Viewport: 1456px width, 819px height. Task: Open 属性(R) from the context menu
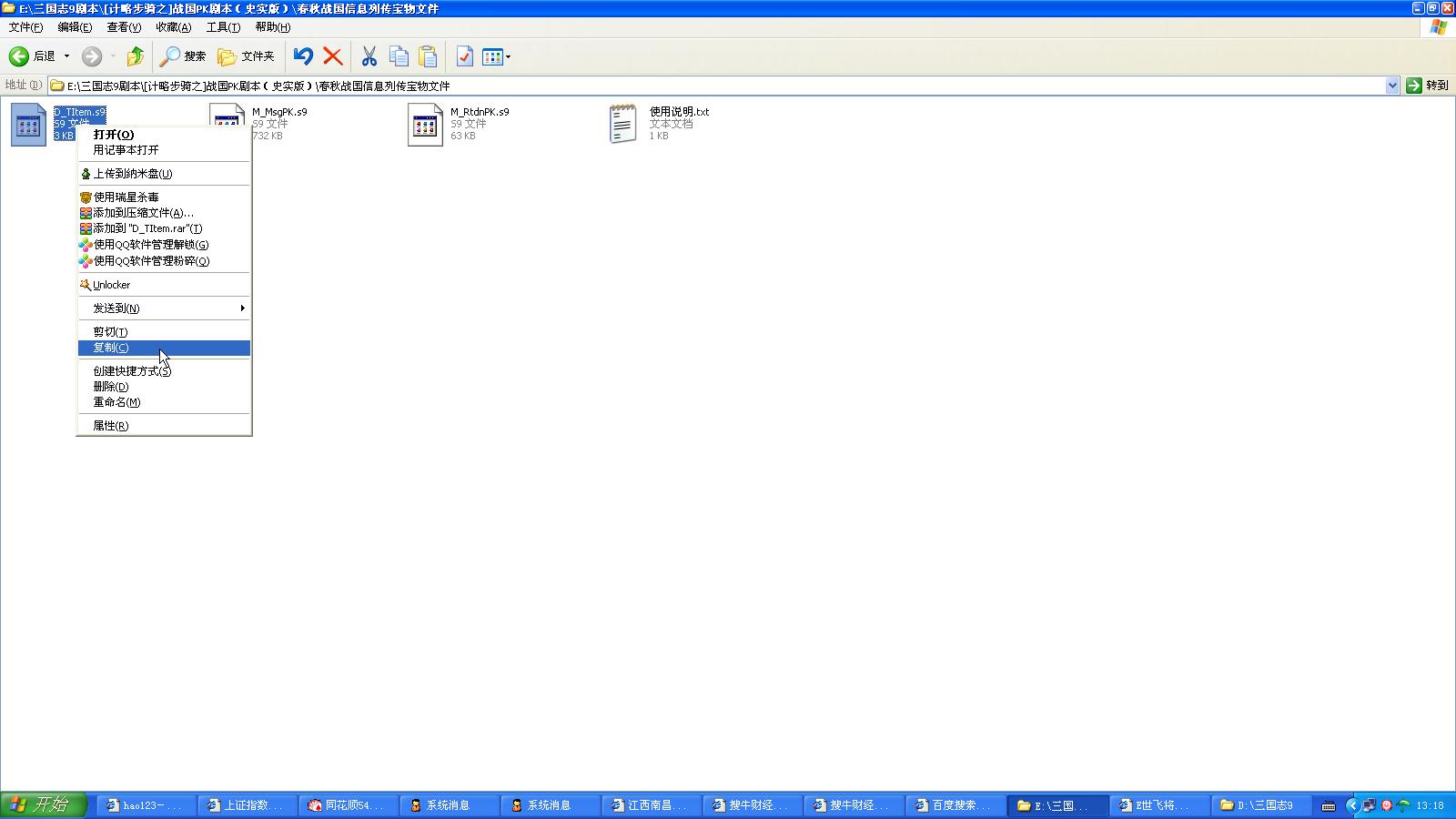click(x=164, y=426)
